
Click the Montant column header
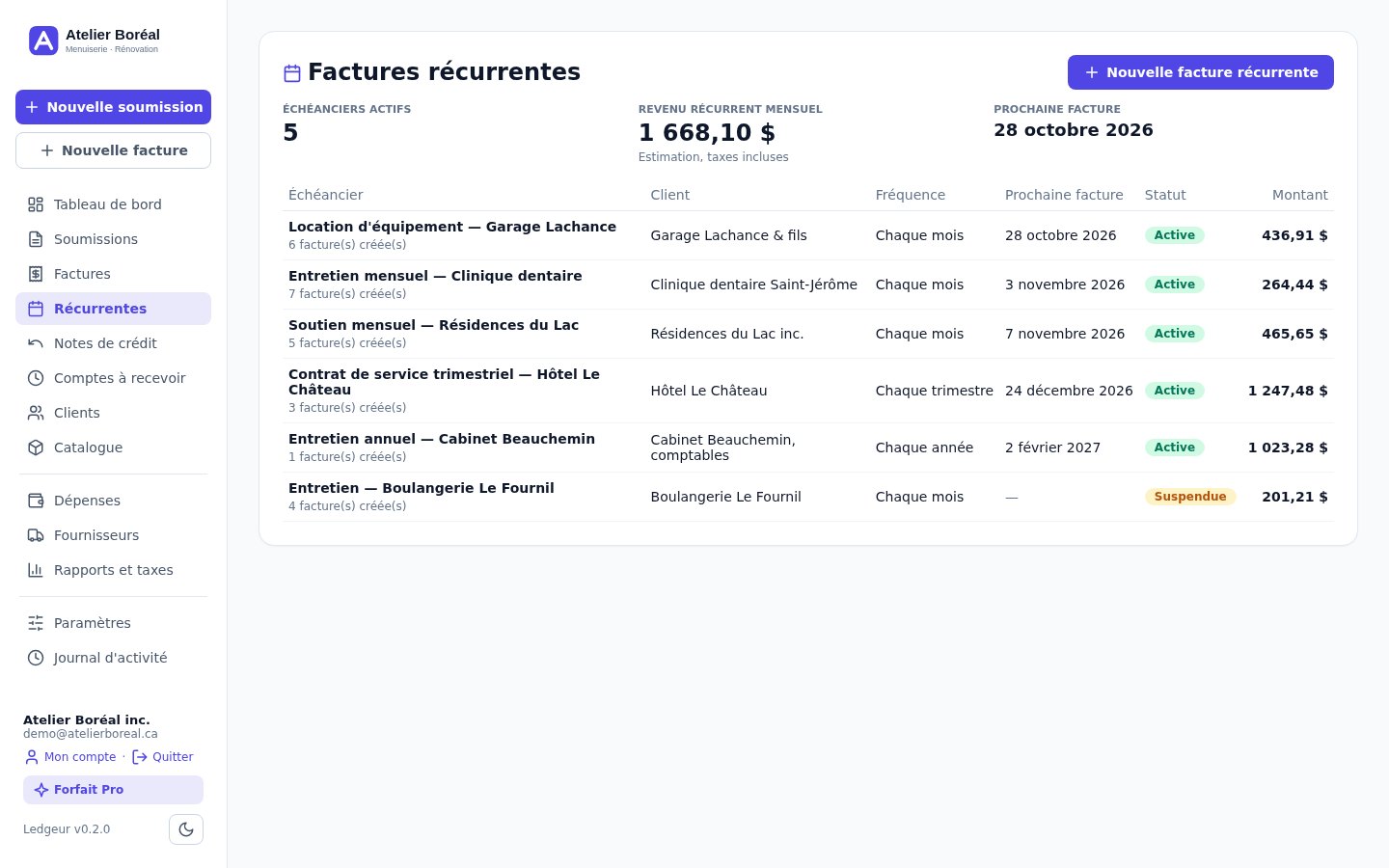click(1299, 195)
